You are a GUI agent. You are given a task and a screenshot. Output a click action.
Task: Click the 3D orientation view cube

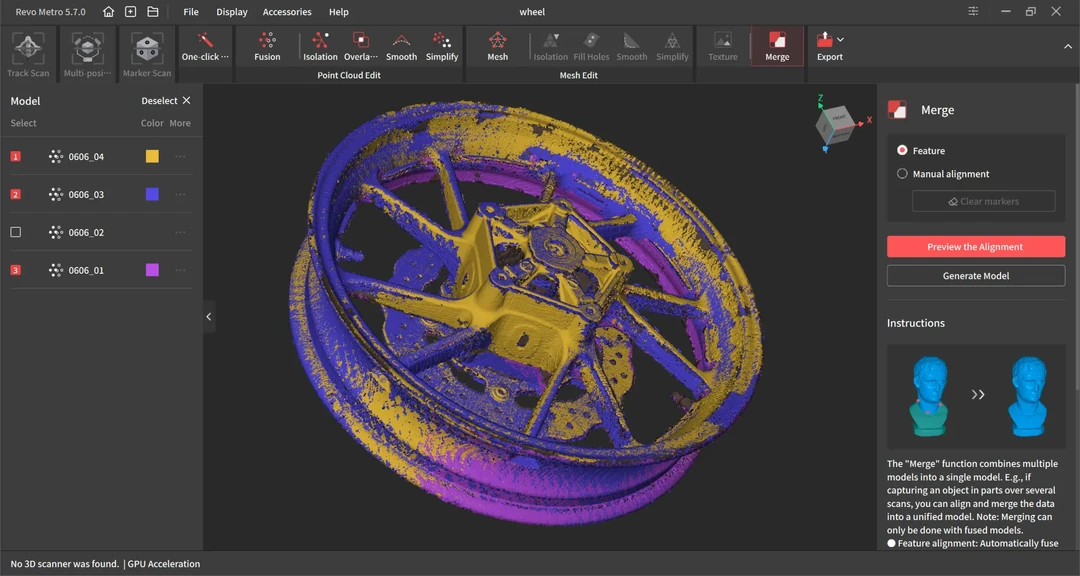point(835,126)
